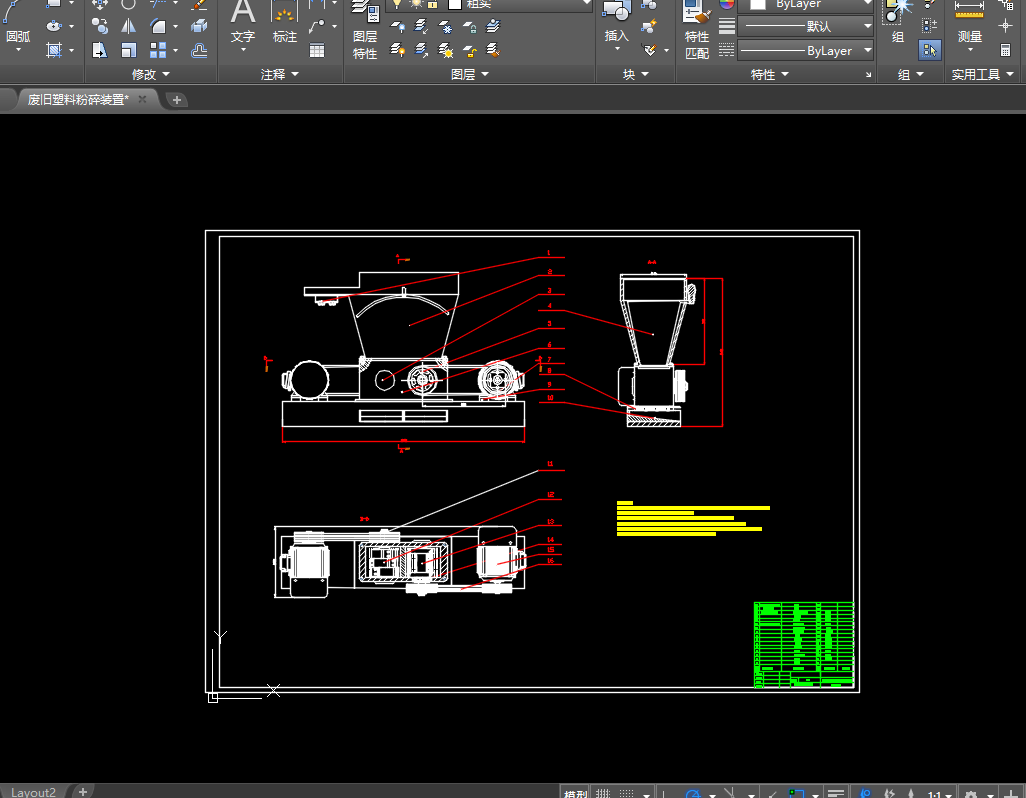
Task: Choose the Fillet tool
Action: point(158,26)
